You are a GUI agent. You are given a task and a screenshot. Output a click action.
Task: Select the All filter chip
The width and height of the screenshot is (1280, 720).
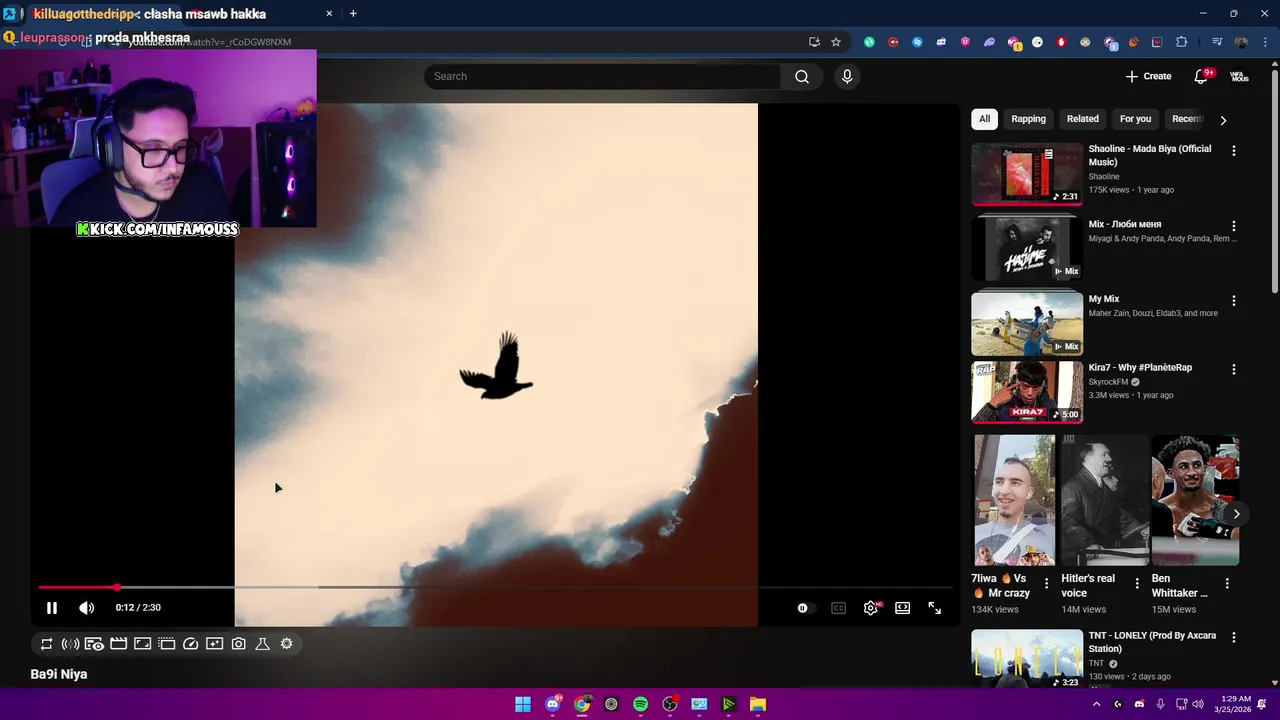(x=984, y=119)
